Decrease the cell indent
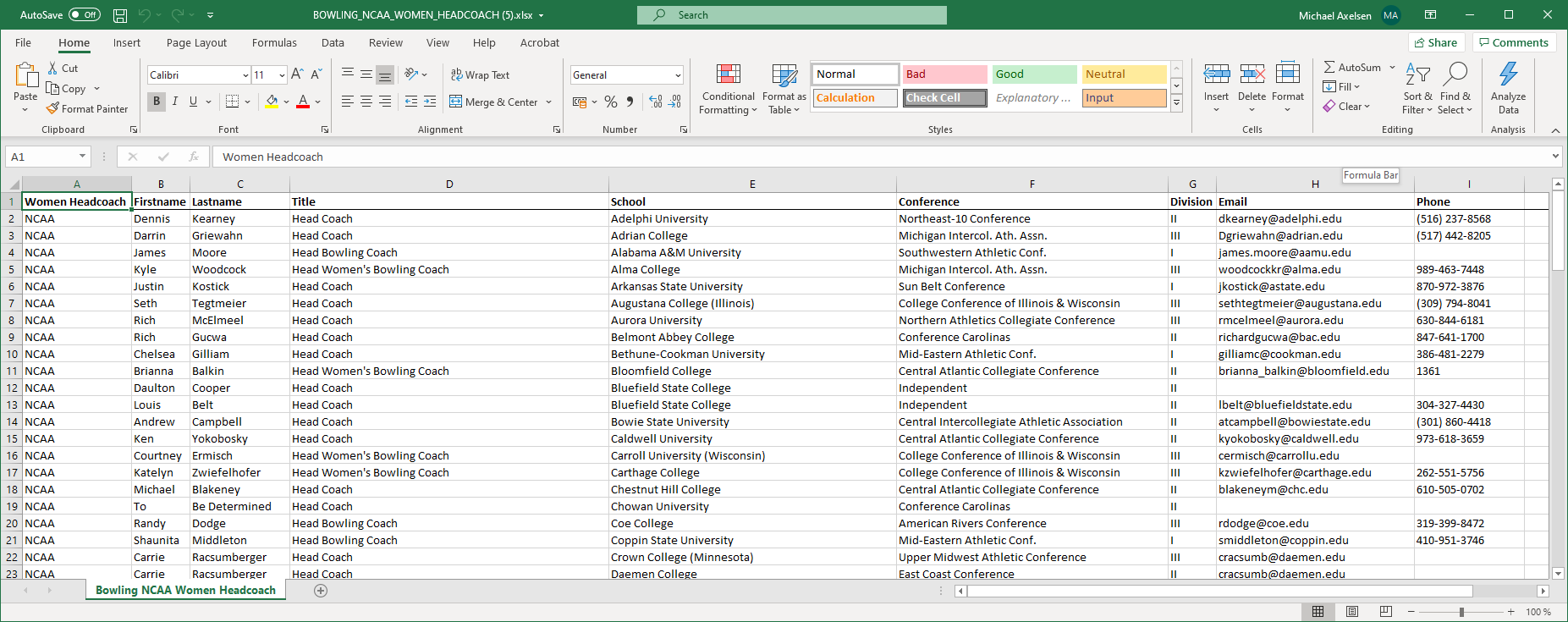Screen dimensions: 1568x622 click(x=411, y=102)
